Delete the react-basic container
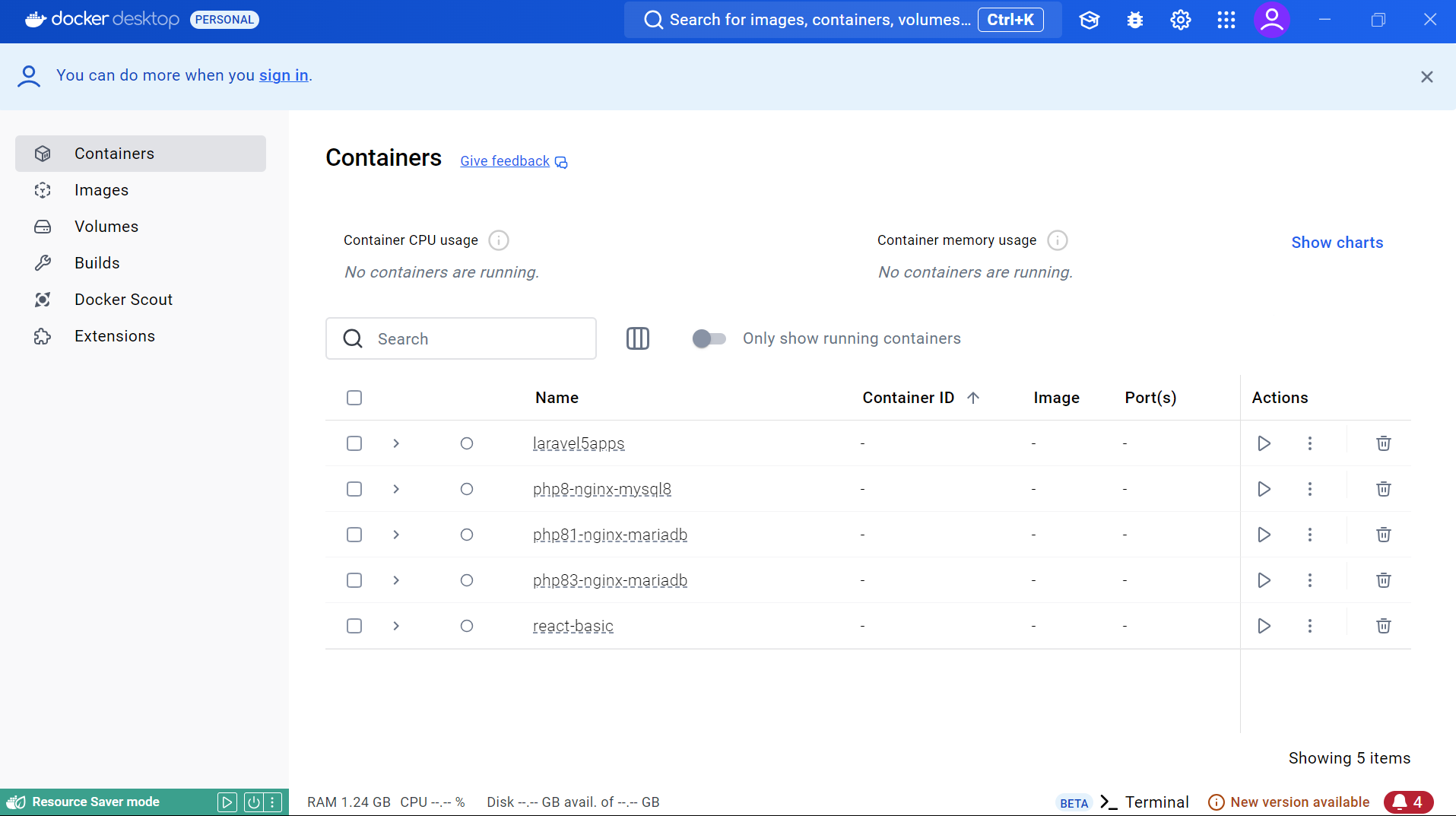The image size is (1456, 816). (1384, 626)
